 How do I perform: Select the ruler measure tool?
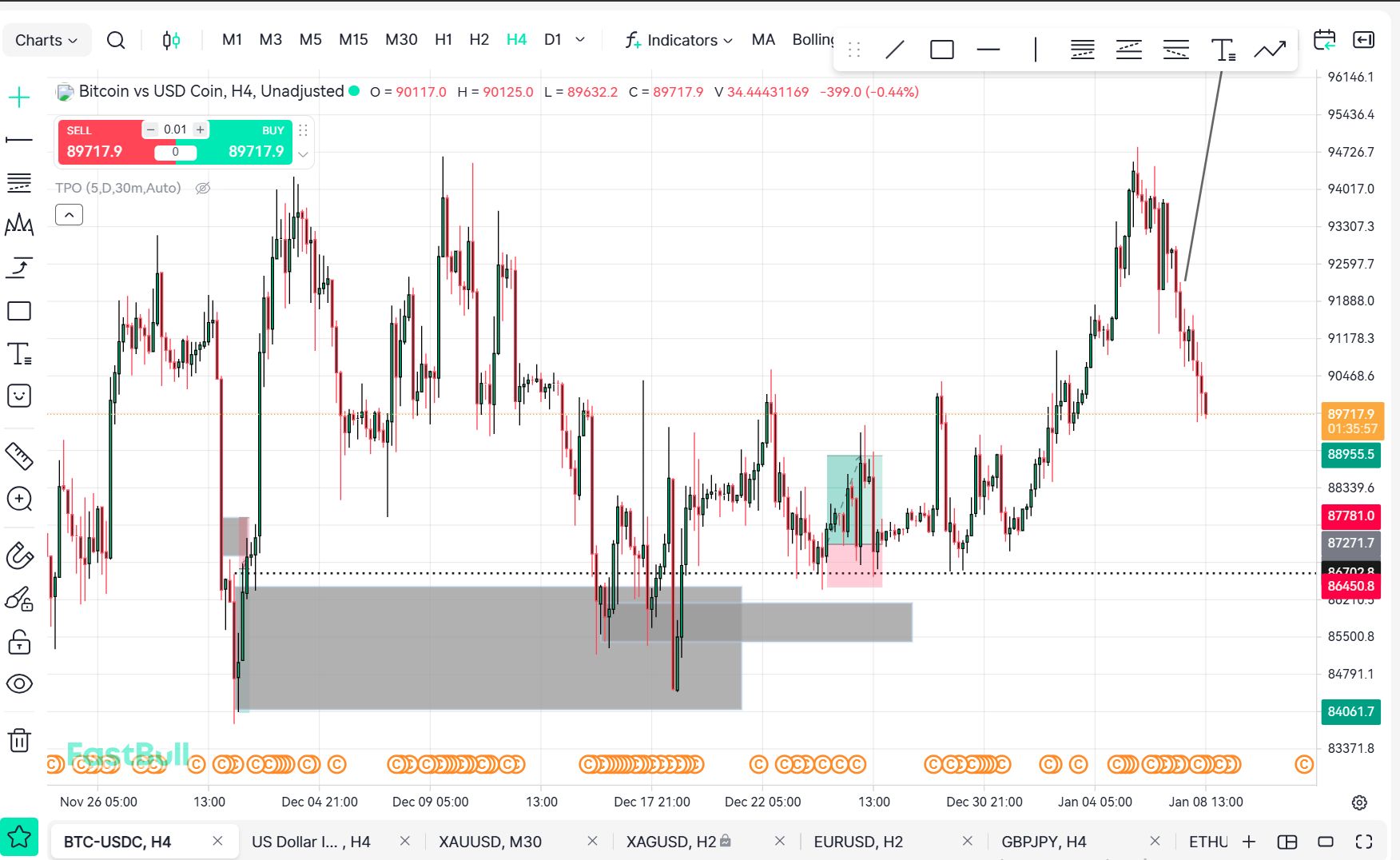click(x=19, y=456)
